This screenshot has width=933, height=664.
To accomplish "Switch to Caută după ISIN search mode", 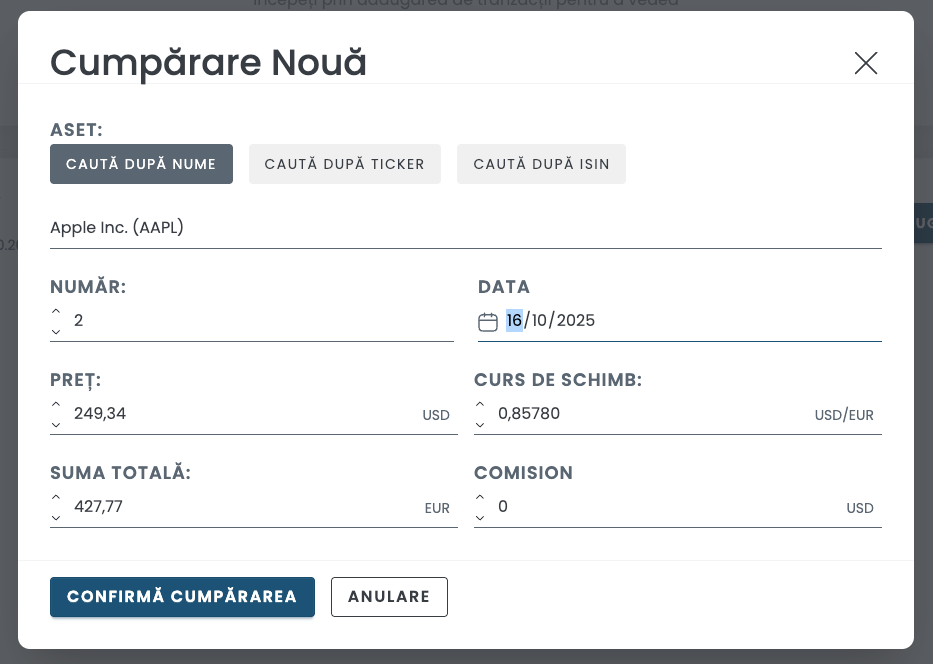I will (541, 164).
